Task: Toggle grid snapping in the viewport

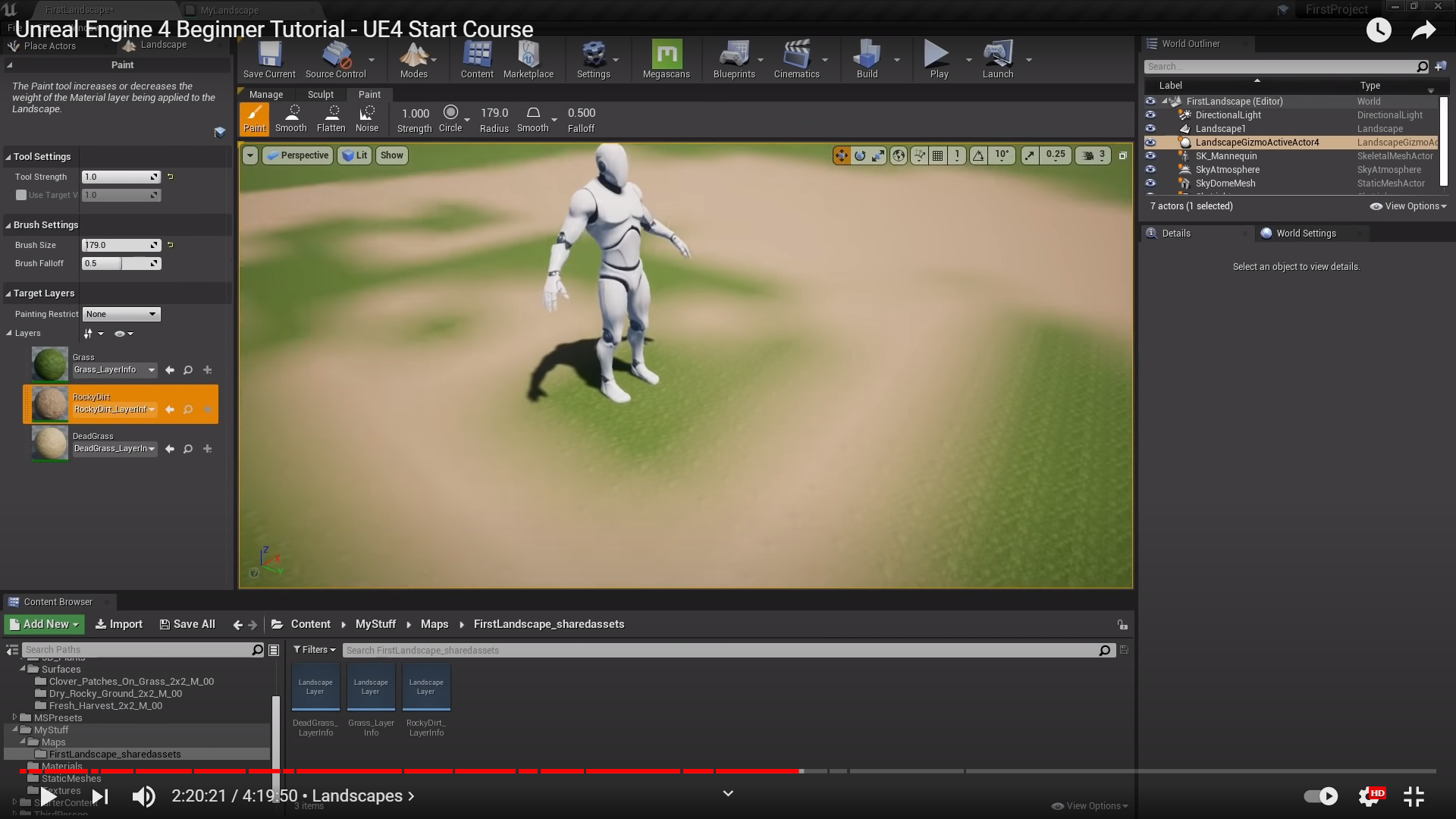Action: click(938, 155)
